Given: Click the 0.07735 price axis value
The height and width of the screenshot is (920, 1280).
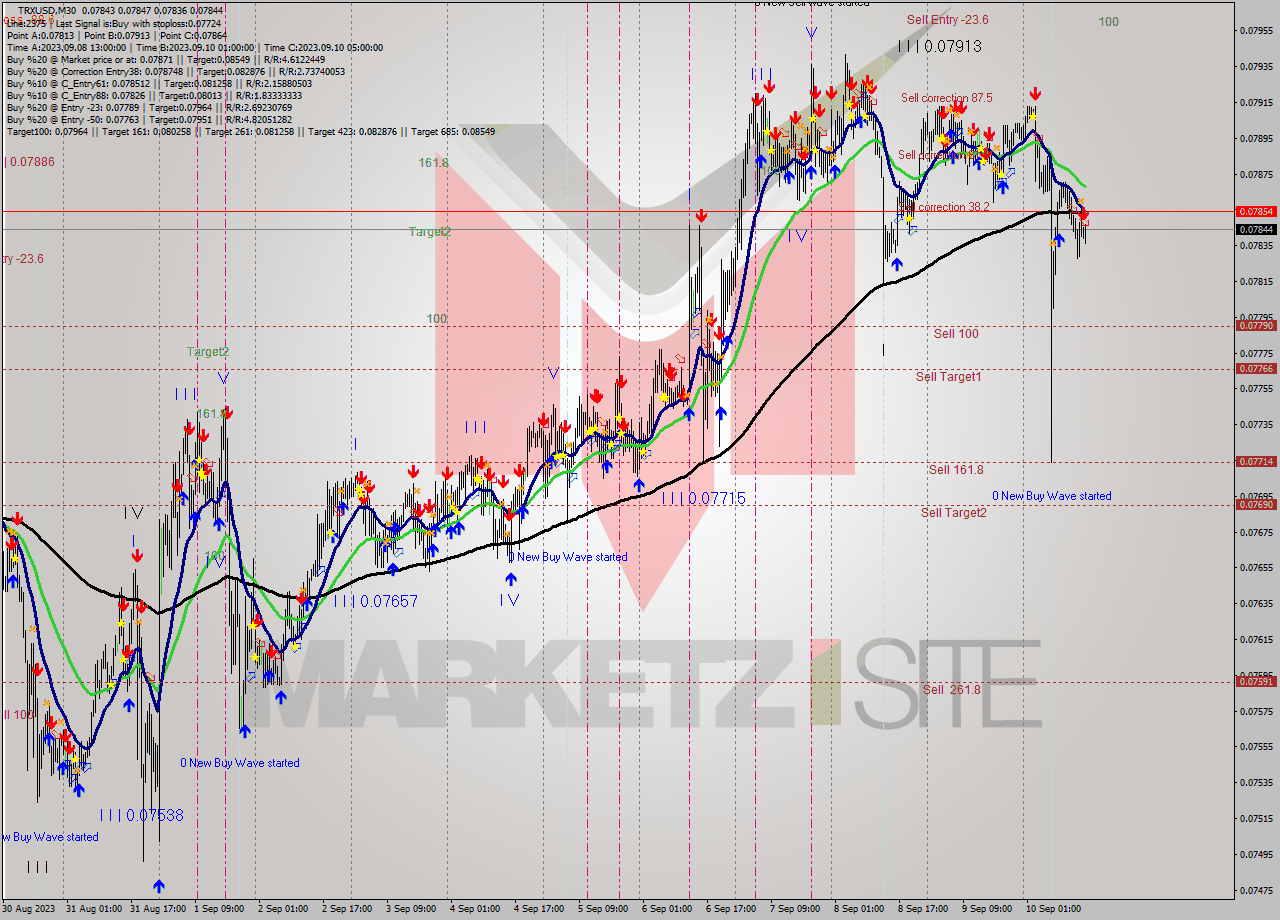Looking at the screenshot, I should [x=1256, y=424].
